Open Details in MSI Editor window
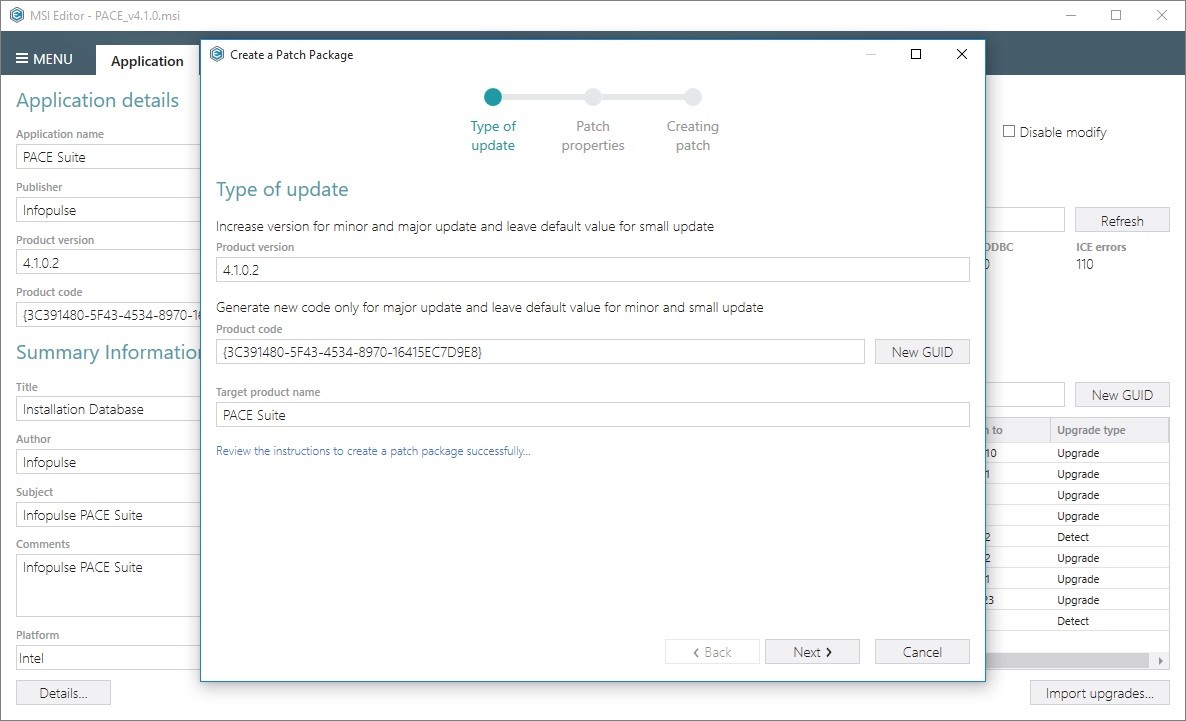This screenshot has height=721, width=1186. pos(64,693)
